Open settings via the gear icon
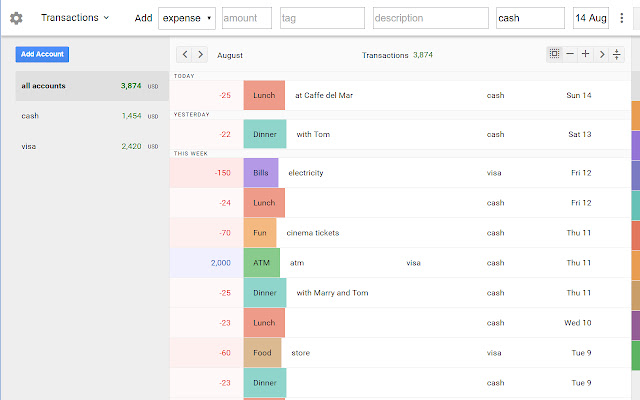The height and width of the screenshot is (400, 640). pos(16,18)
